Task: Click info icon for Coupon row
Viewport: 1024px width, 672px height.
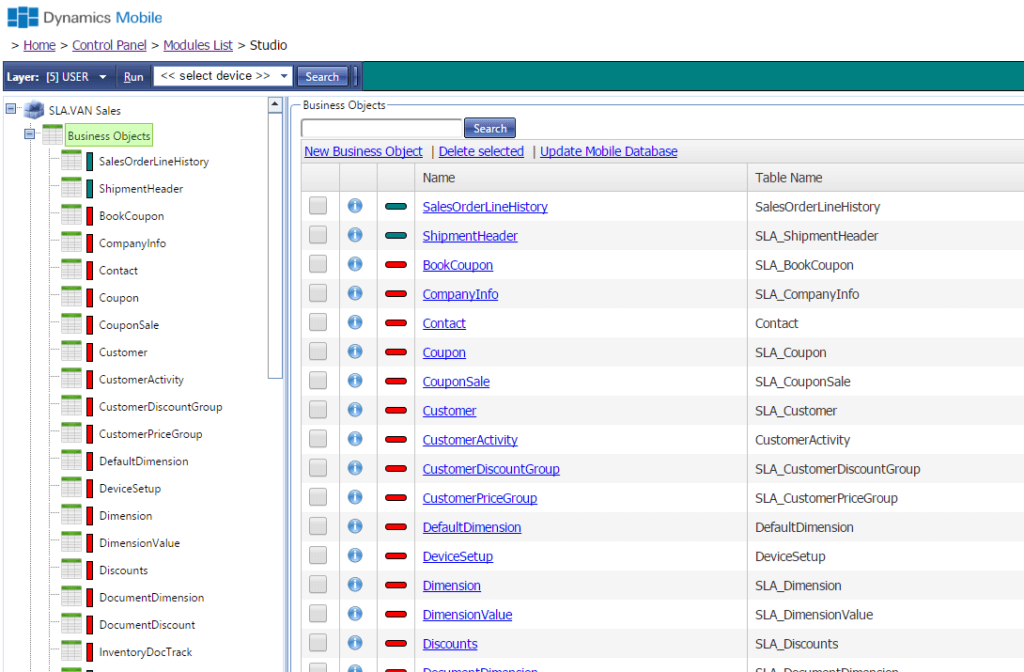Action: coord(355,352)
